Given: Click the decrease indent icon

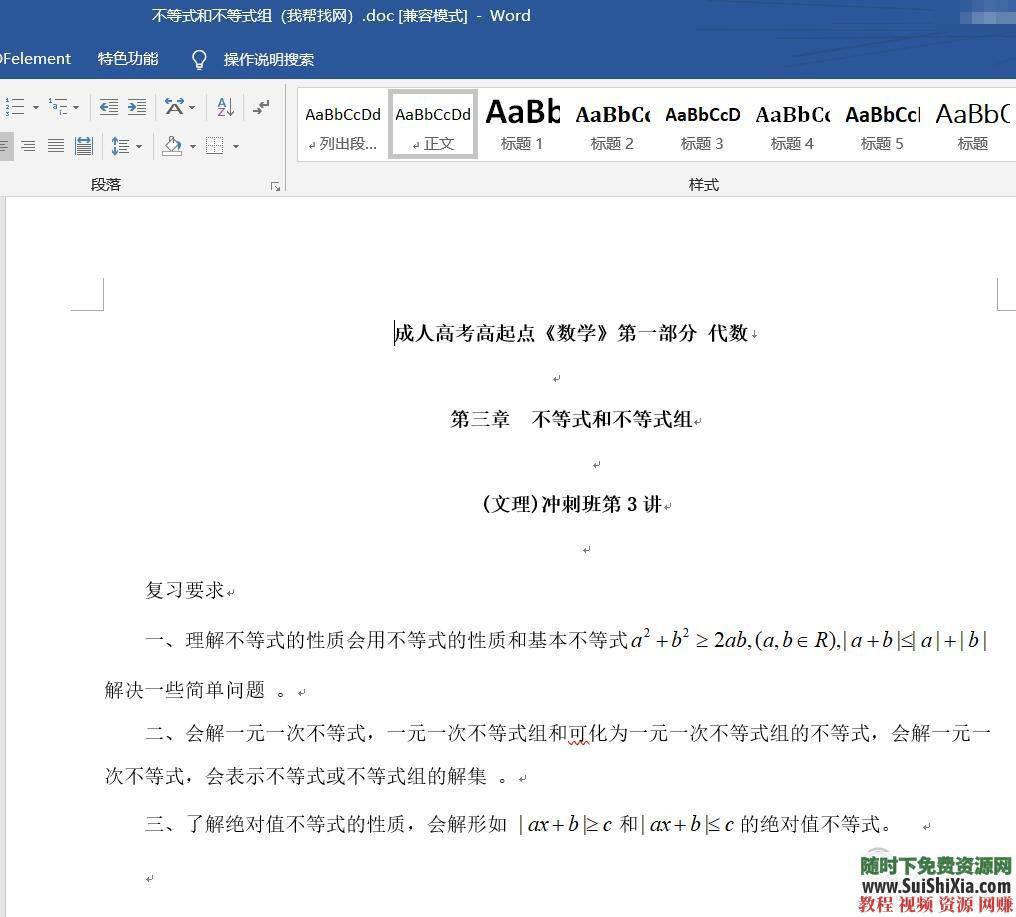Looking at the screenshot, I should coord(109,107).
